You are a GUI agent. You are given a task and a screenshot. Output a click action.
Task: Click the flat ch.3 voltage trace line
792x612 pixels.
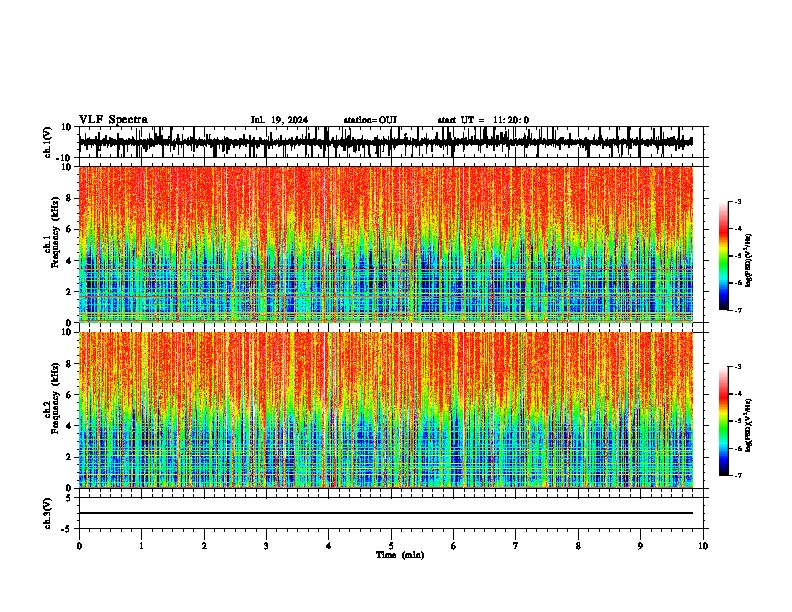385,513
